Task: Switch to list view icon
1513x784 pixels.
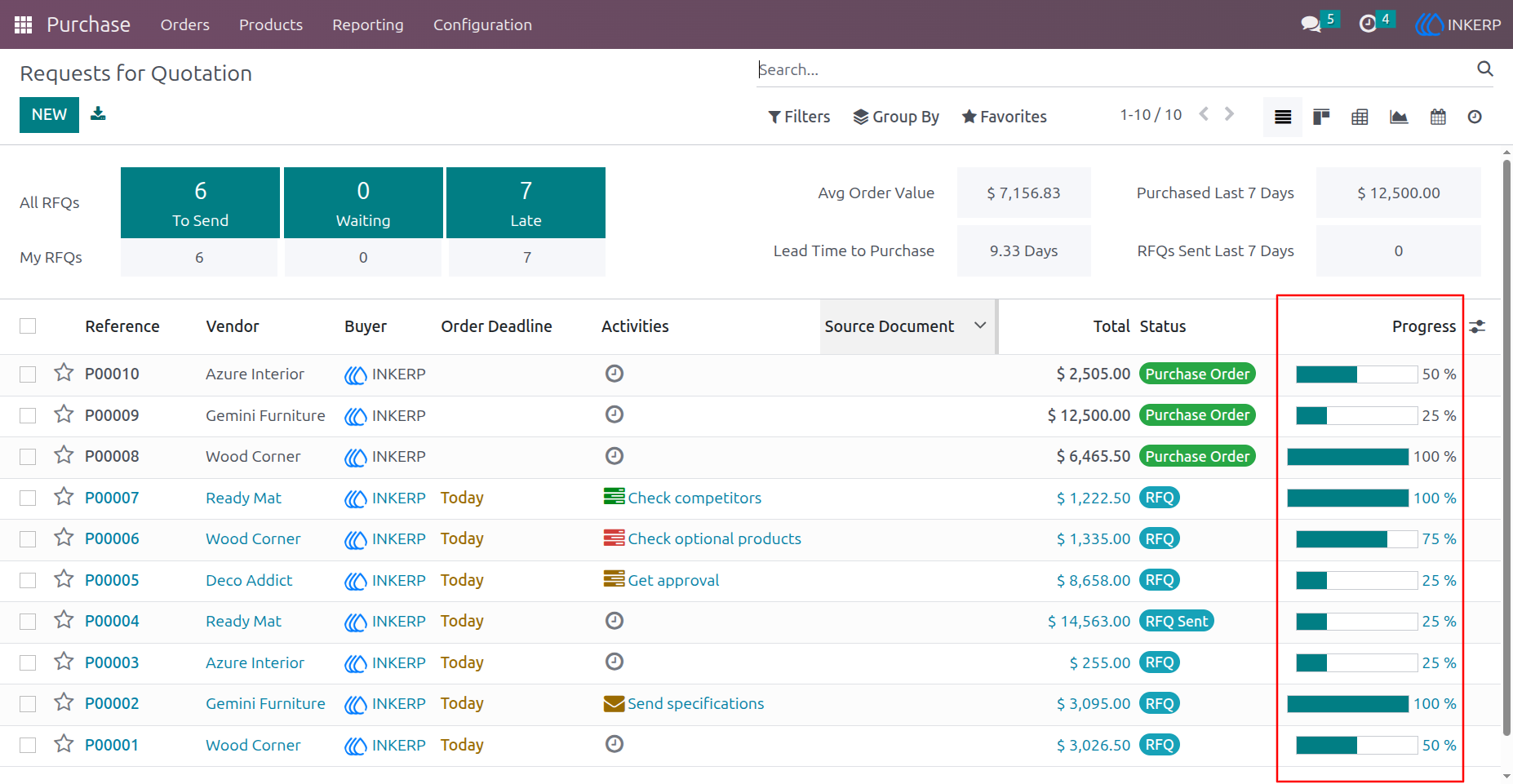Action: tap(1283, 117)
